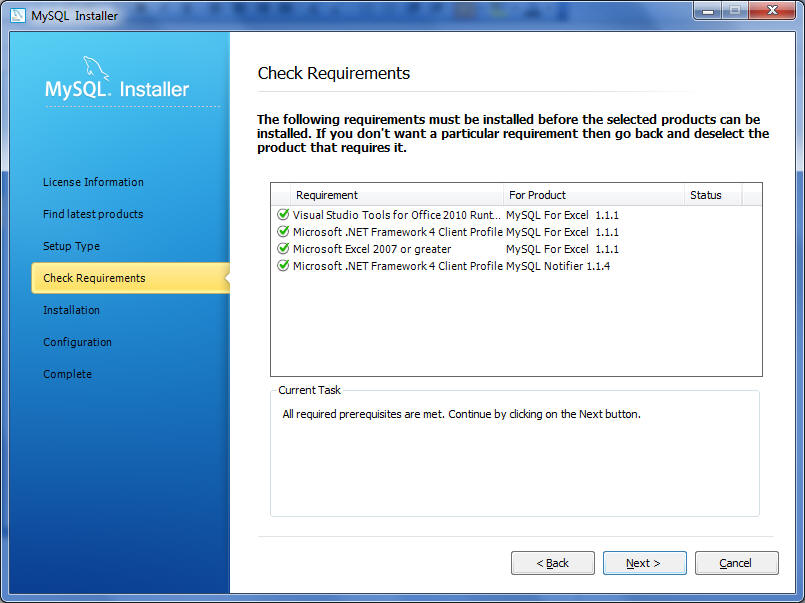This screenshot has height=603, width=805.
Task: Click the Next > button
Action: pyautogui.click(x=644, y=563)
